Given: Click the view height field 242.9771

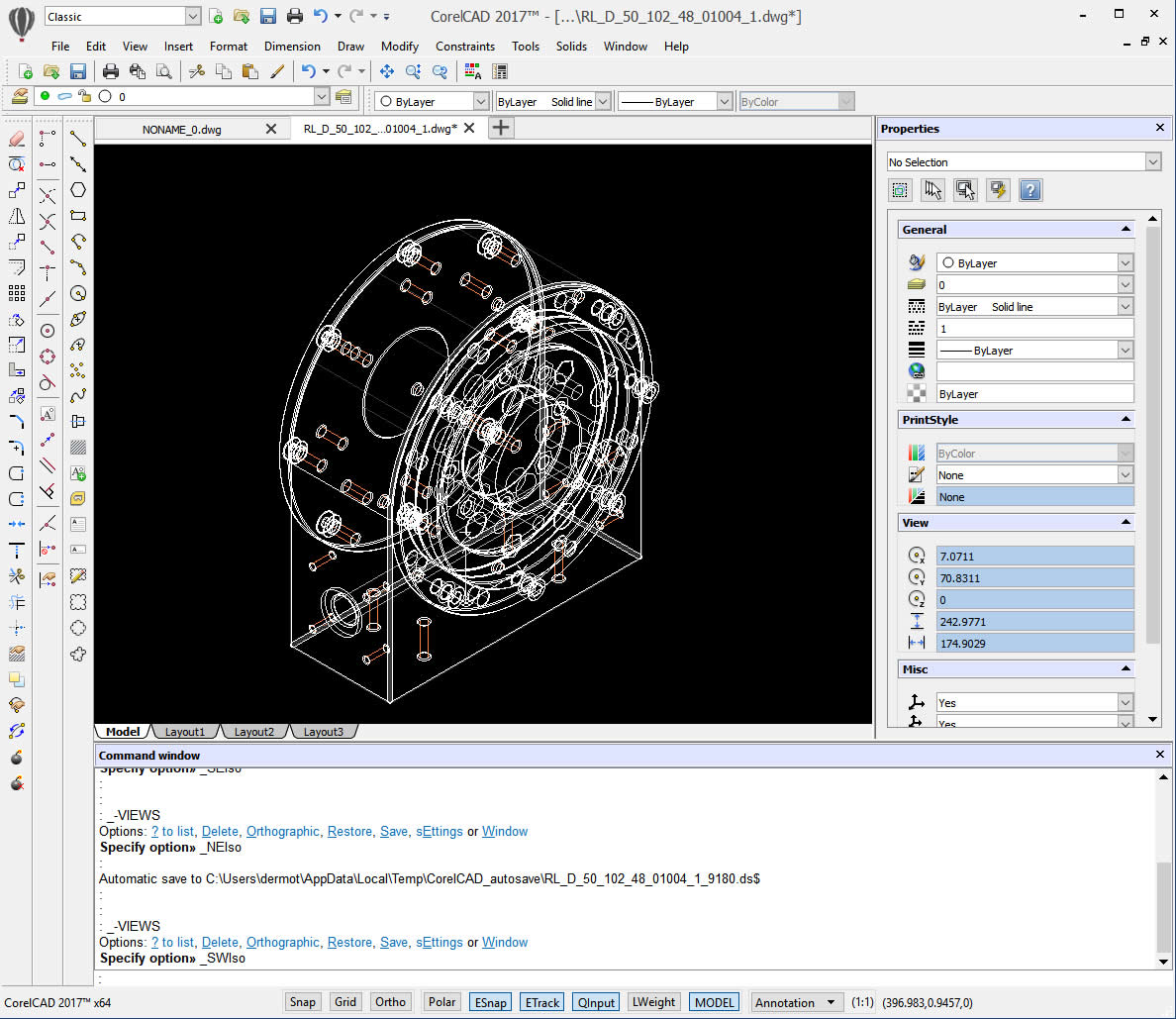Looking at the screenshot, I should tap(1035, 621).
